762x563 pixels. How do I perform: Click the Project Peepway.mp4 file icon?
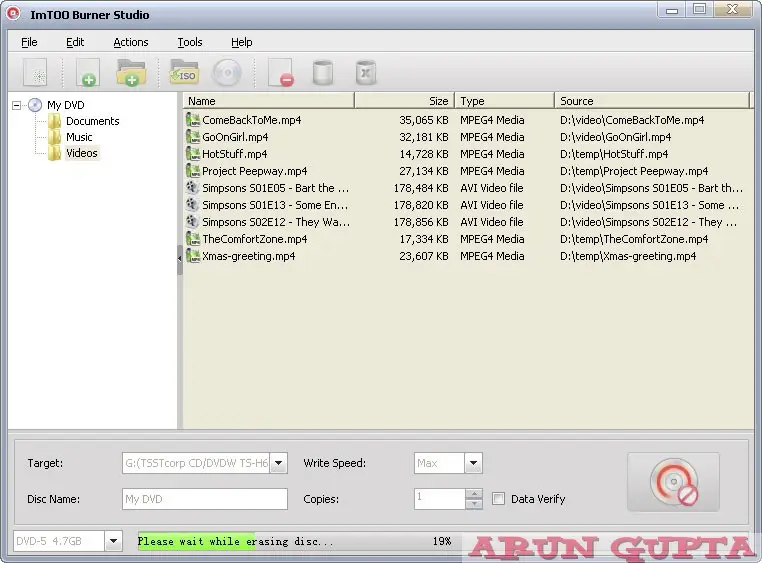click(193, 171)
